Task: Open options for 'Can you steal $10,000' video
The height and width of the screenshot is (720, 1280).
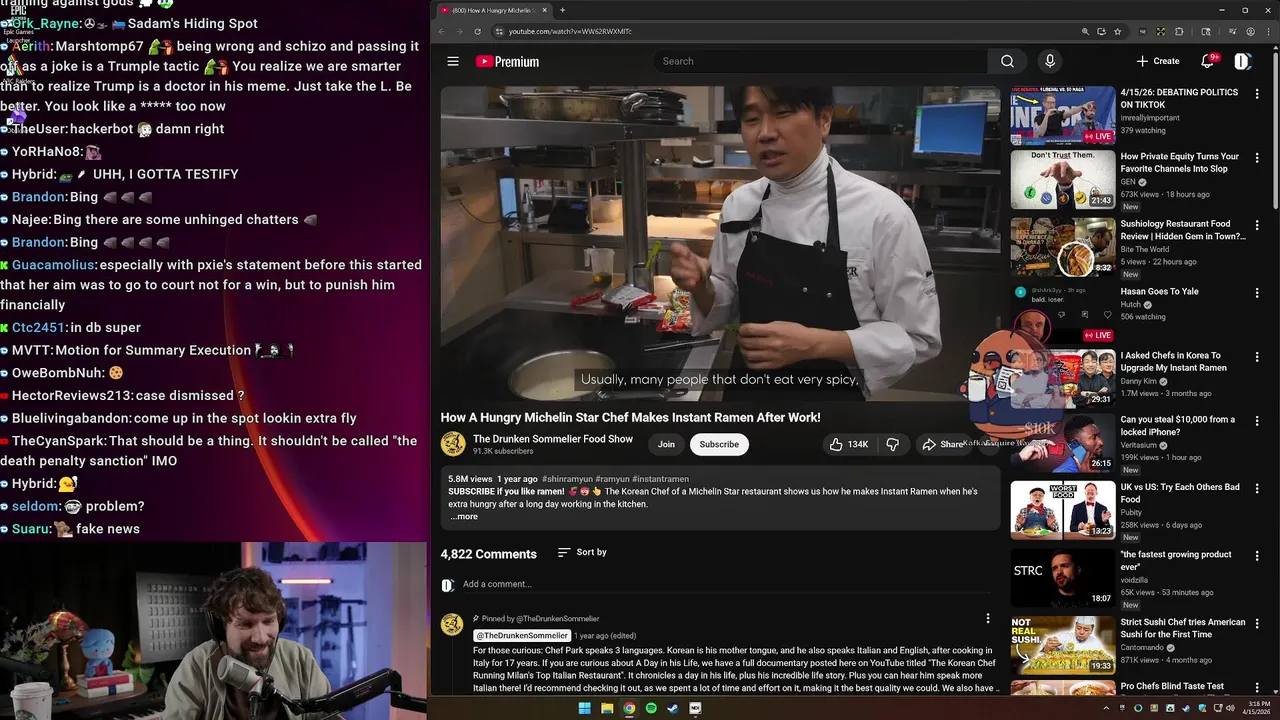Action: (1257, 422)
